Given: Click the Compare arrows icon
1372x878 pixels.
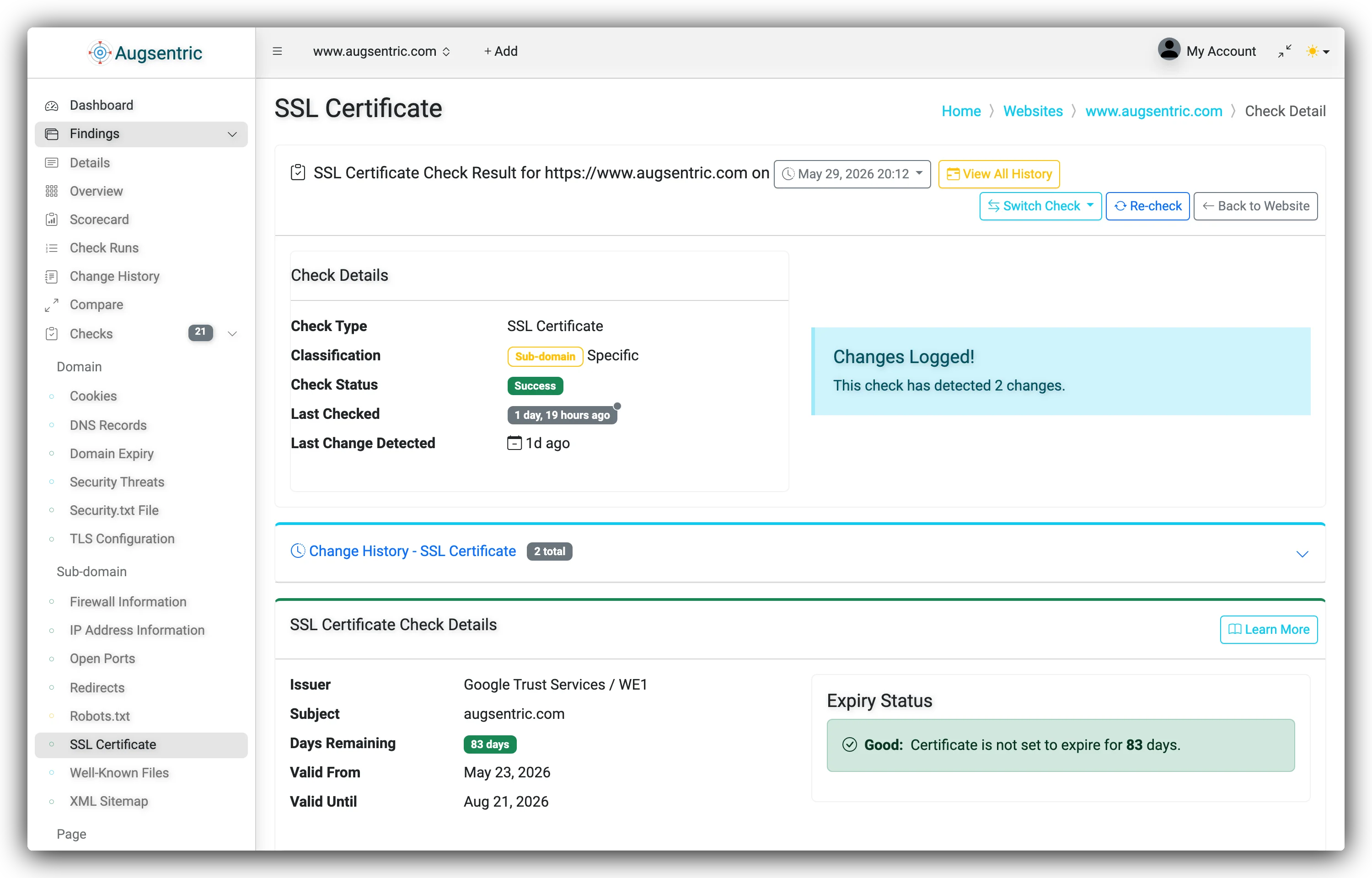Looking at the screenshot, I should (52, 305).
